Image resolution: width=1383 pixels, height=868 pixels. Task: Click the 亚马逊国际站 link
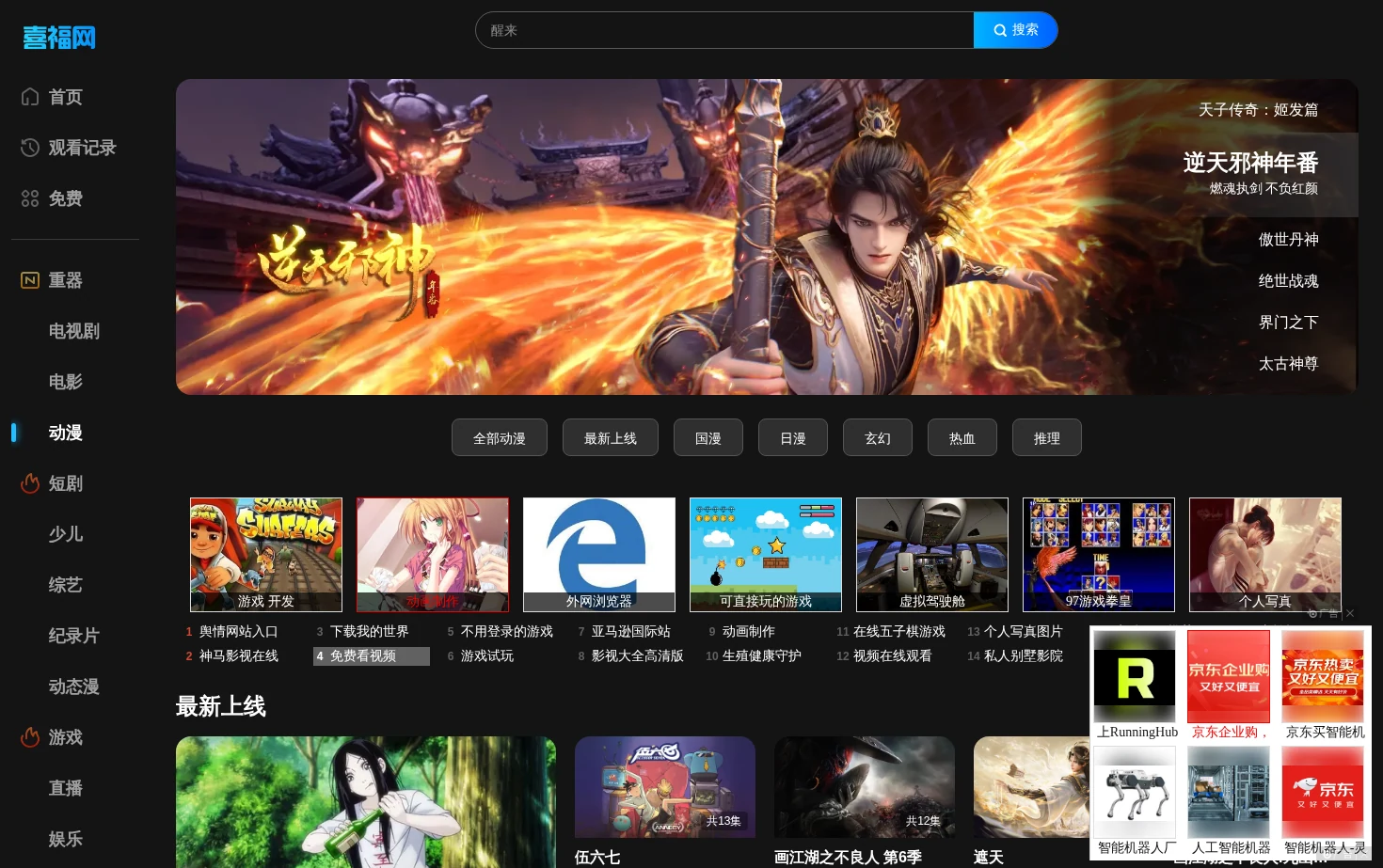coord(631,632)
